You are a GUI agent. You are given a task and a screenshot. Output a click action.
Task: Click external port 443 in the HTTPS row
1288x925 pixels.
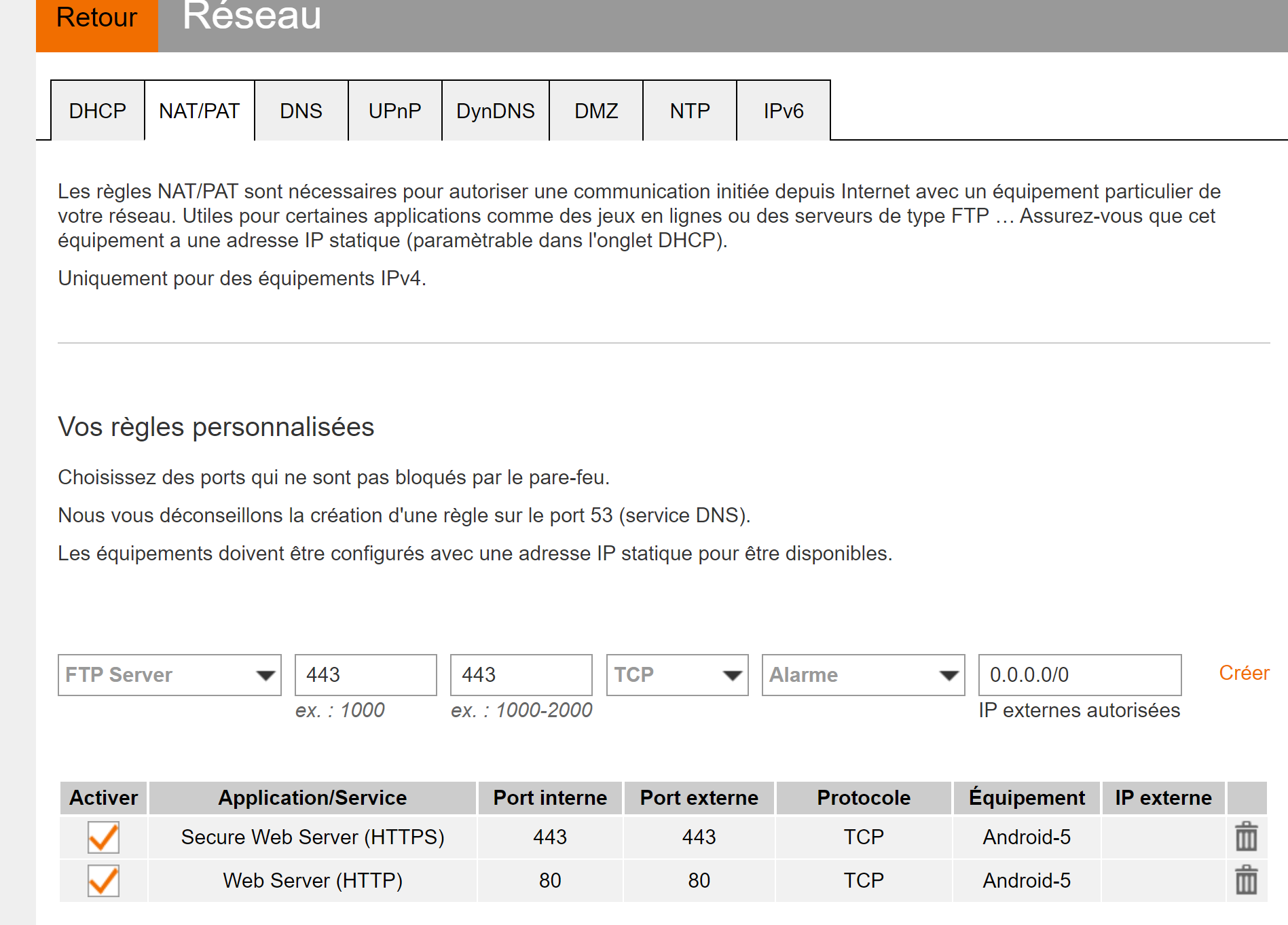(x=699, y=837)
